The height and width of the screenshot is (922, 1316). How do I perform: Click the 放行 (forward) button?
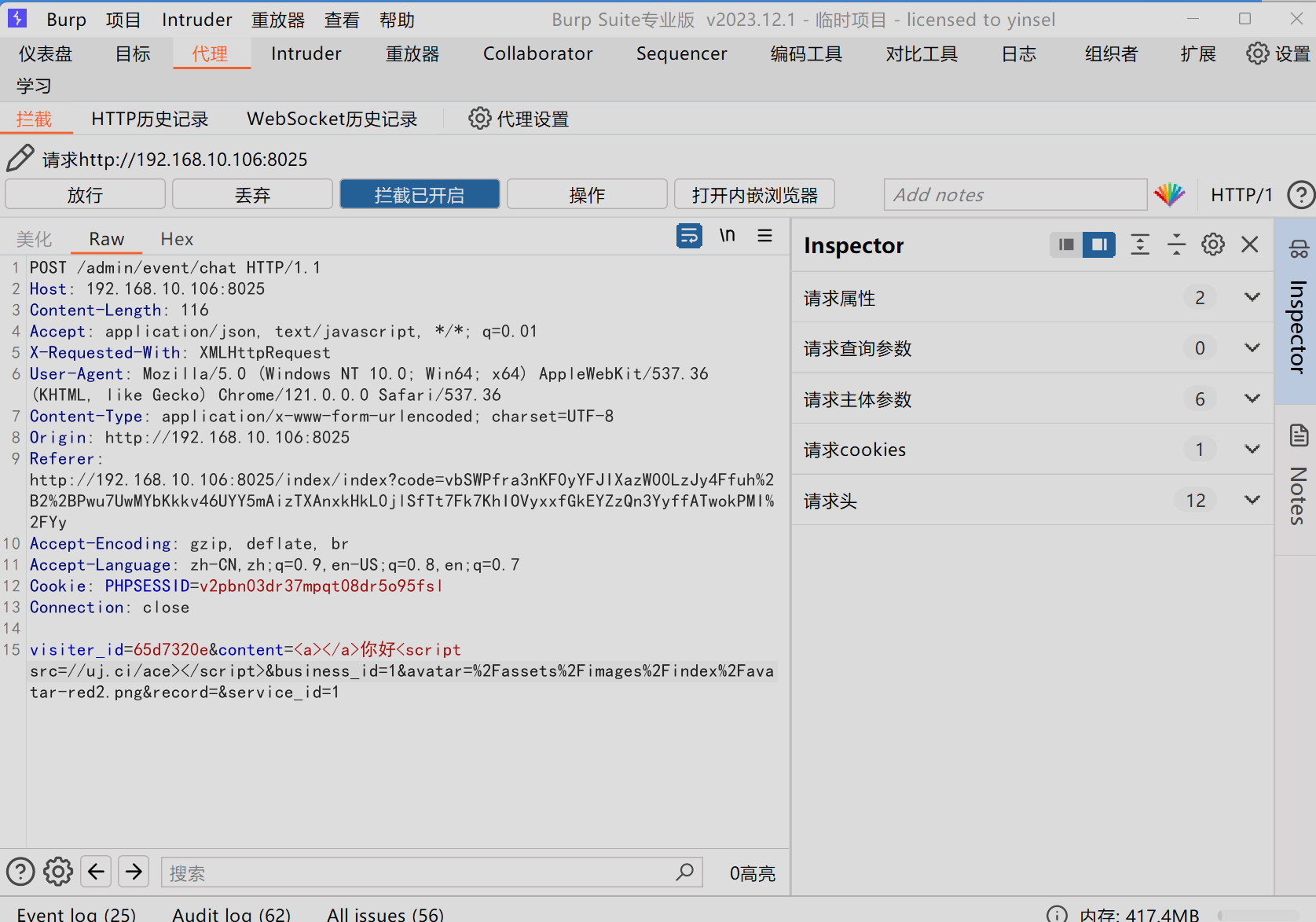tap(85, 194)
